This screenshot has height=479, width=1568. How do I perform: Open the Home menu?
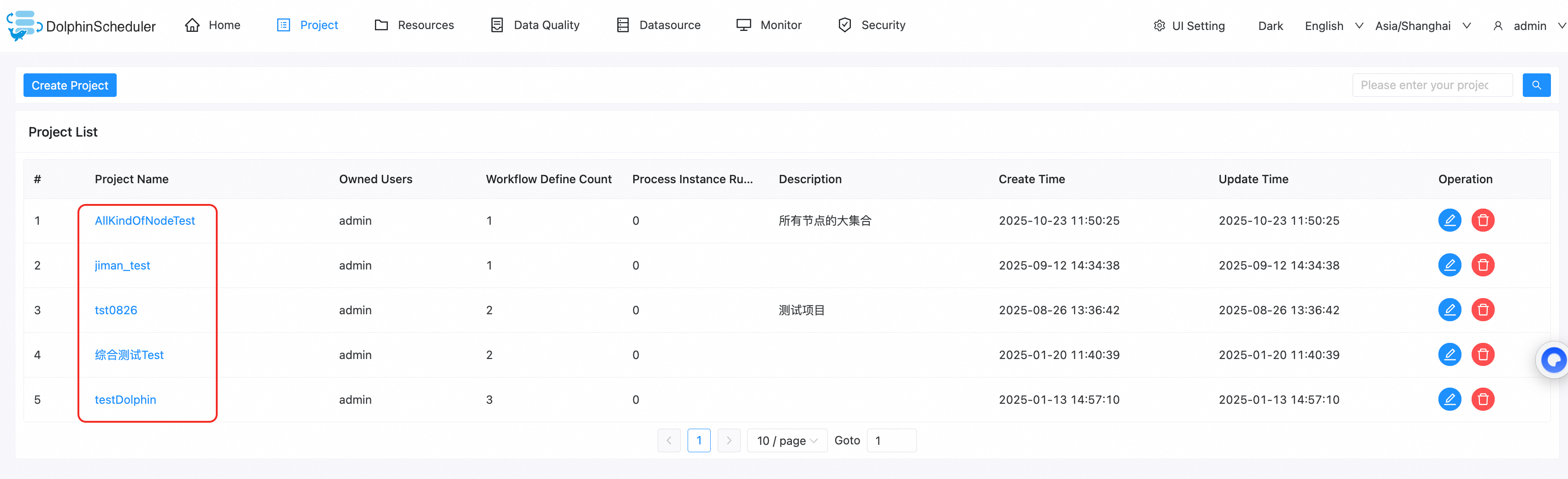point(213,25)
